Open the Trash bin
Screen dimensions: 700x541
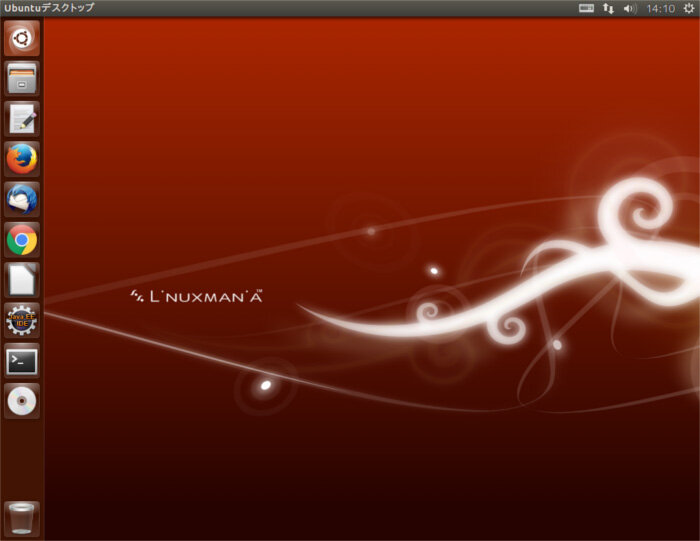coord(22,519)
